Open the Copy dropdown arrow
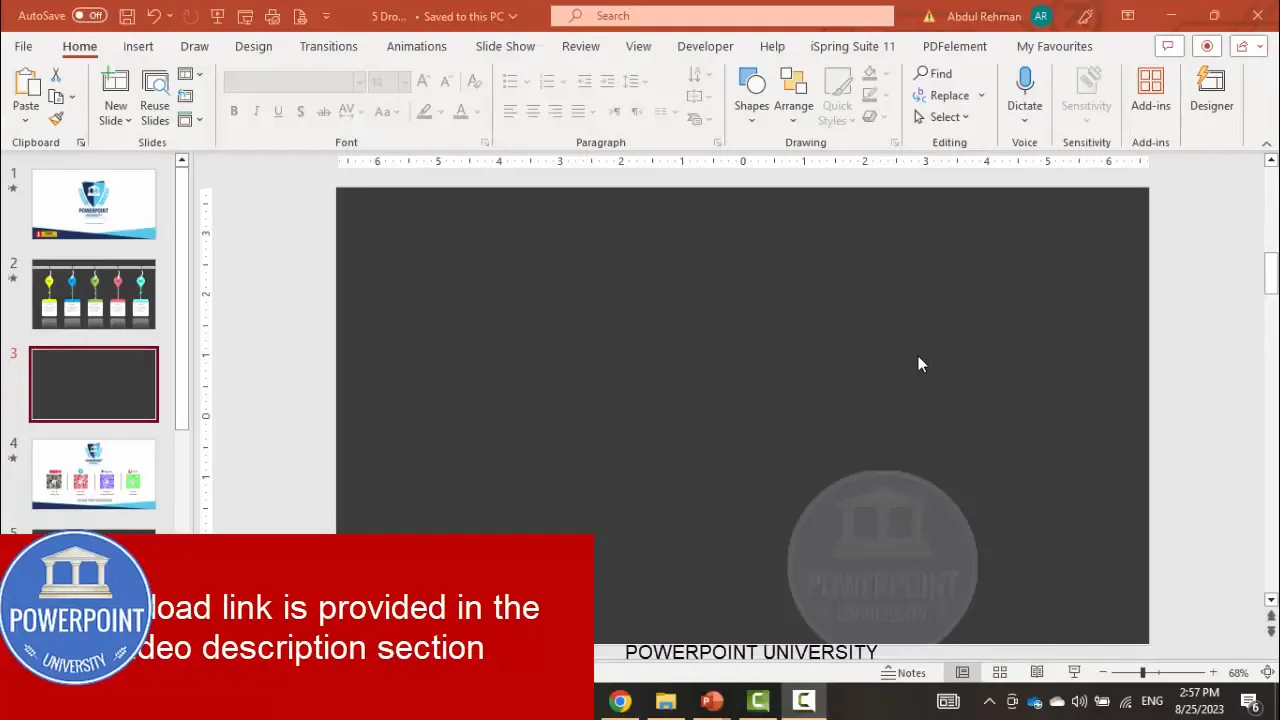Image resolution: width=1280 pixels, height=720 pixels. point(72,97)
